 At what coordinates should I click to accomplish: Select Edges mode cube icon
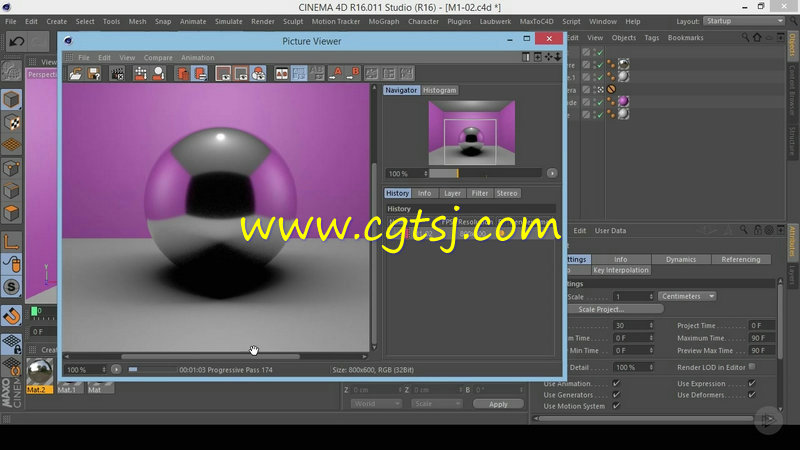point(11,190)
